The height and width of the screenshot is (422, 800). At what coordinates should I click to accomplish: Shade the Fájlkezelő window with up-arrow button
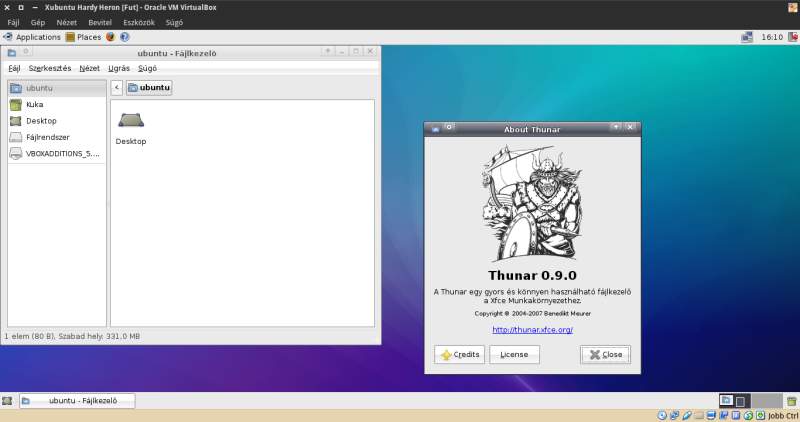(x=328, y=51)
